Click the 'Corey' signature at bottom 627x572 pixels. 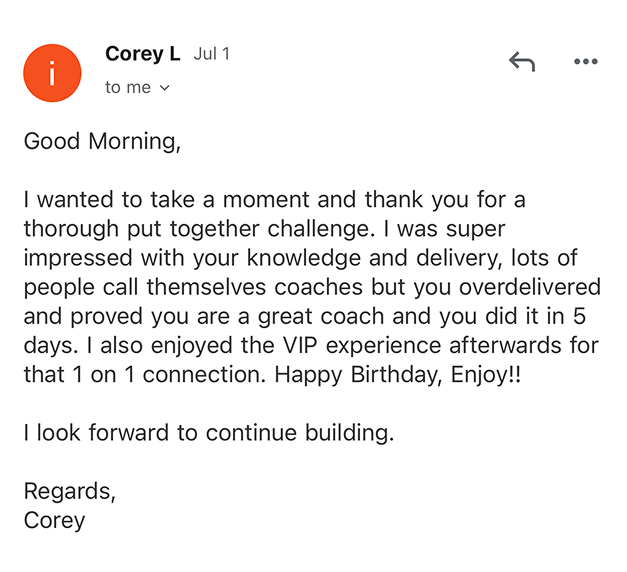coord(54,520)
